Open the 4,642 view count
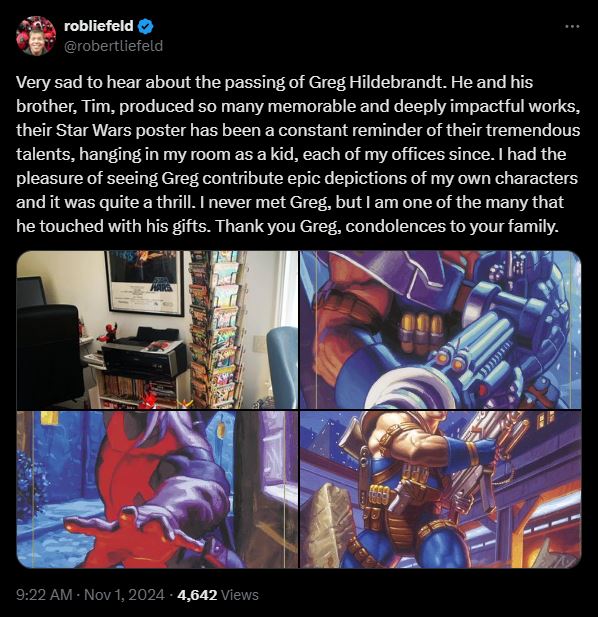598x617 pixels. (x=197, y=595)
